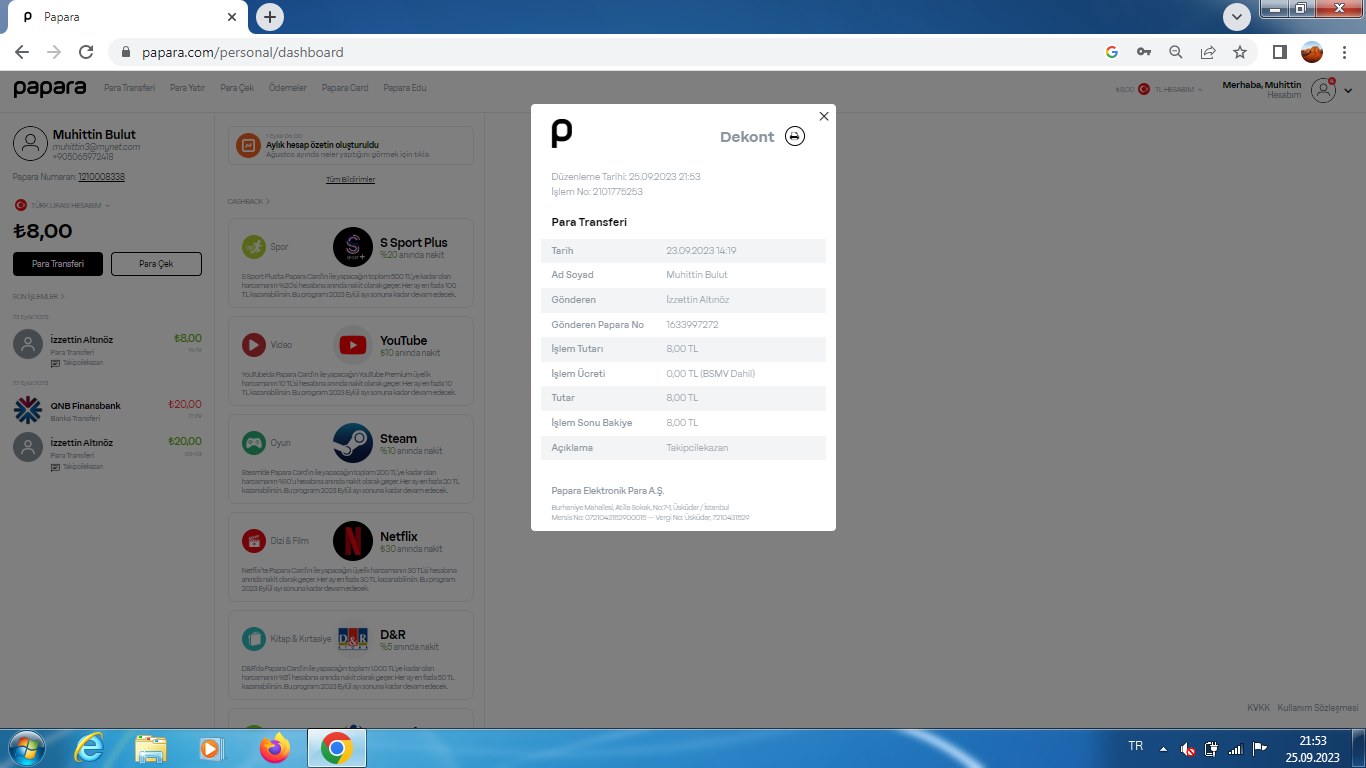Toggle the Chrome side panel
The width and height of the screenshot is (1366, 768).
(1279, 52)
